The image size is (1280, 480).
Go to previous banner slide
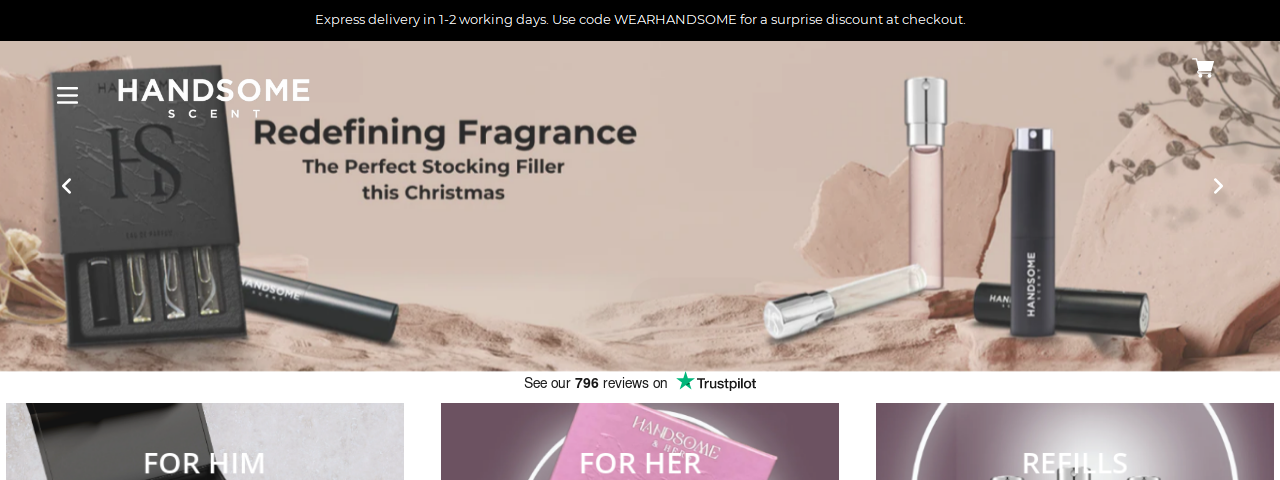[67, 186]
